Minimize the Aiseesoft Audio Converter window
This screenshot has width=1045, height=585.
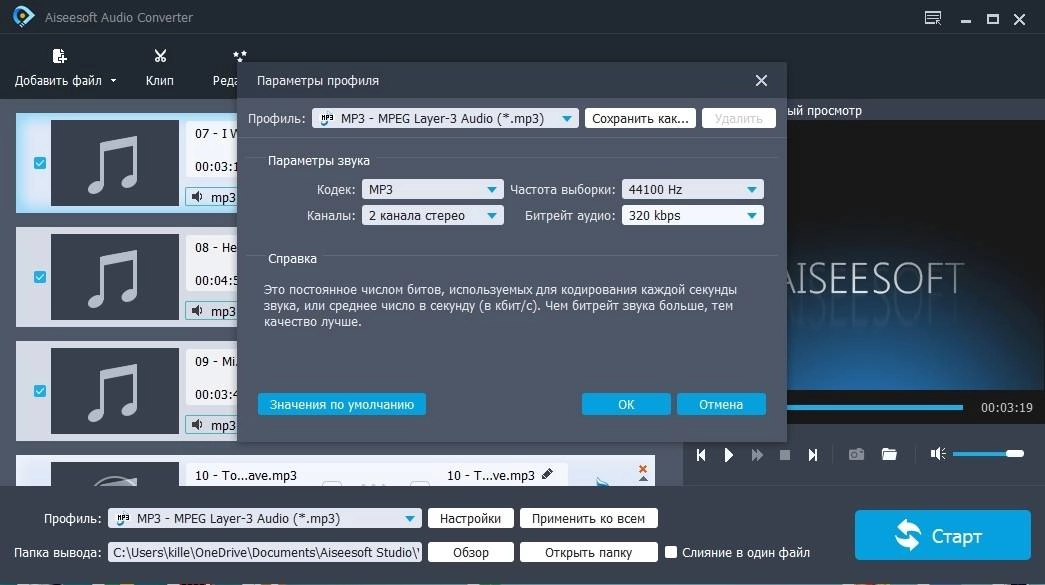[x=966, y=19]
